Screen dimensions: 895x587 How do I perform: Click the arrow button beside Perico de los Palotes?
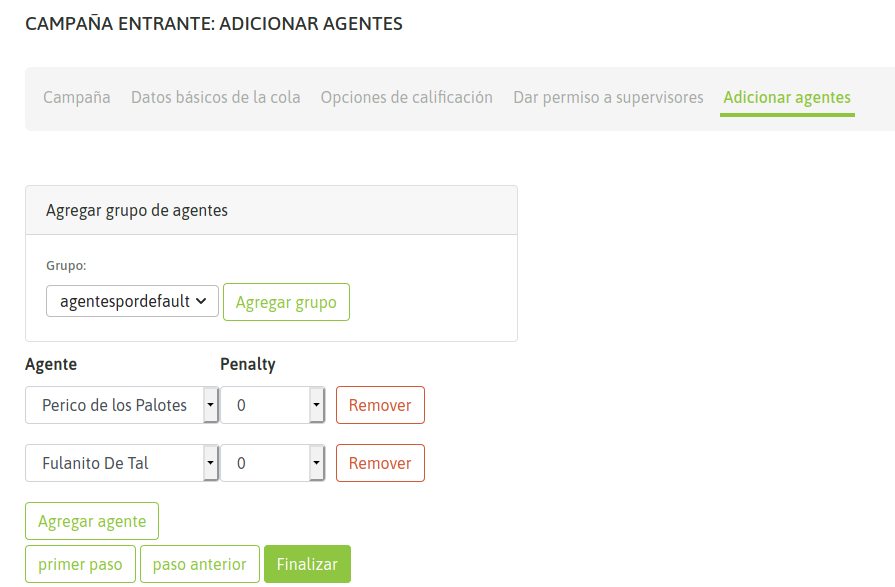click(x=210, y=405)
